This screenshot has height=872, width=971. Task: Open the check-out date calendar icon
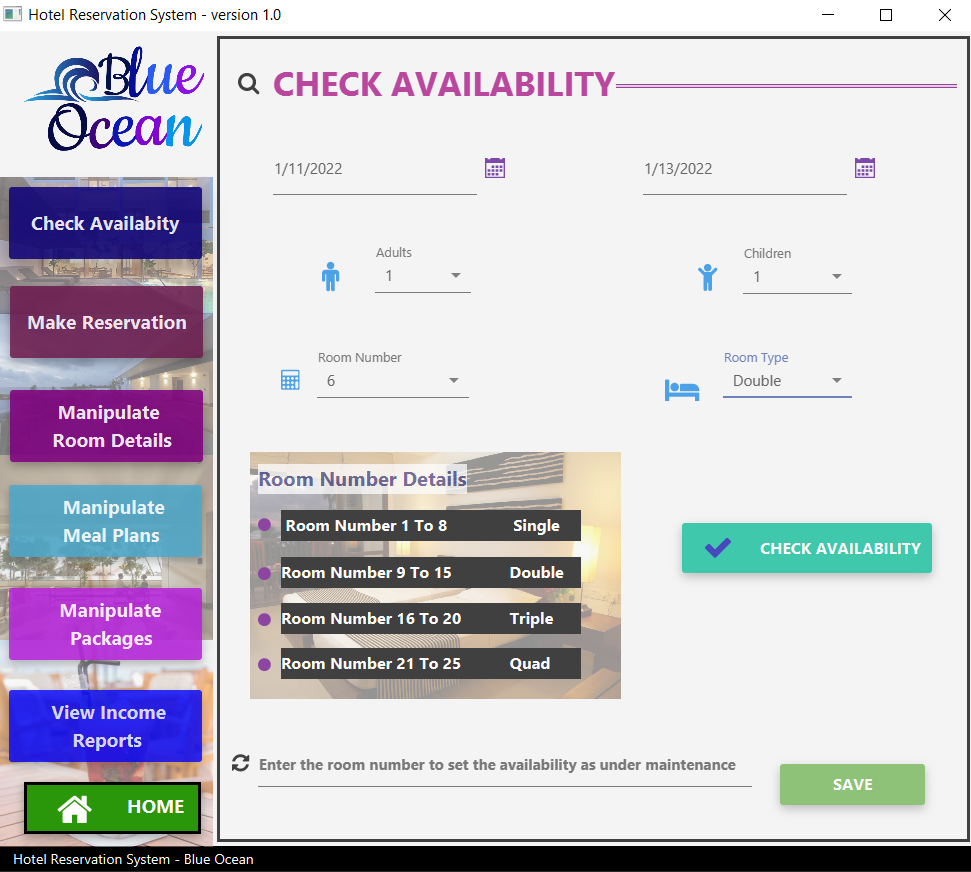point(864,168)
